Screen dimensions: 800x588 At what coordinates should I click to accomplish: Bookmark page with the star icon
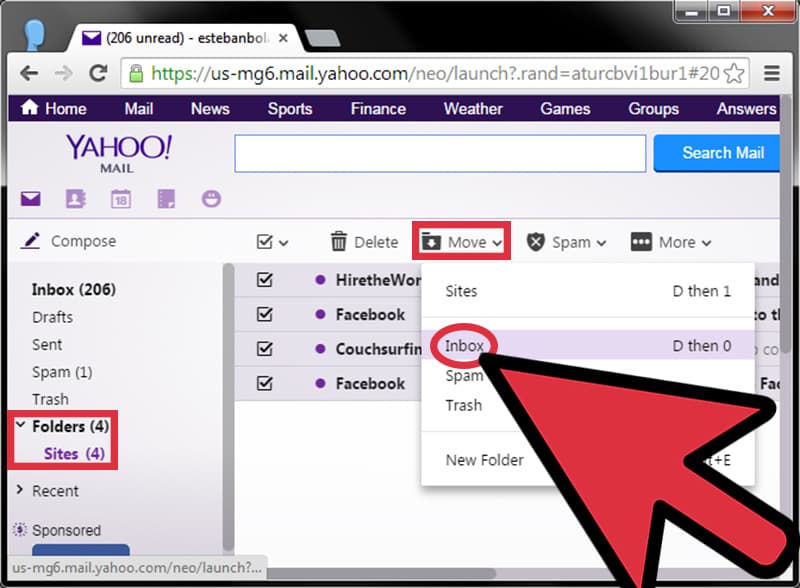tap(734, 74)
